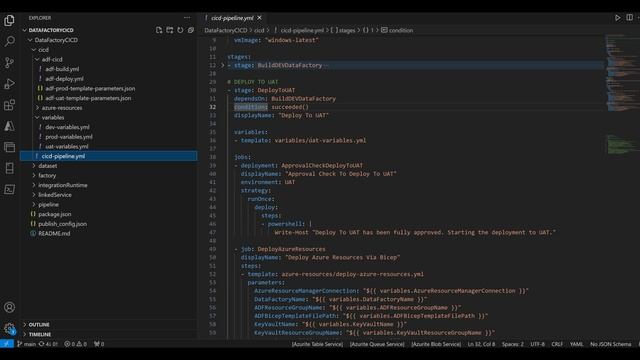640x360 pixels.
Task: Change encoding via UTF-8 status item
Action: (537, 344)
